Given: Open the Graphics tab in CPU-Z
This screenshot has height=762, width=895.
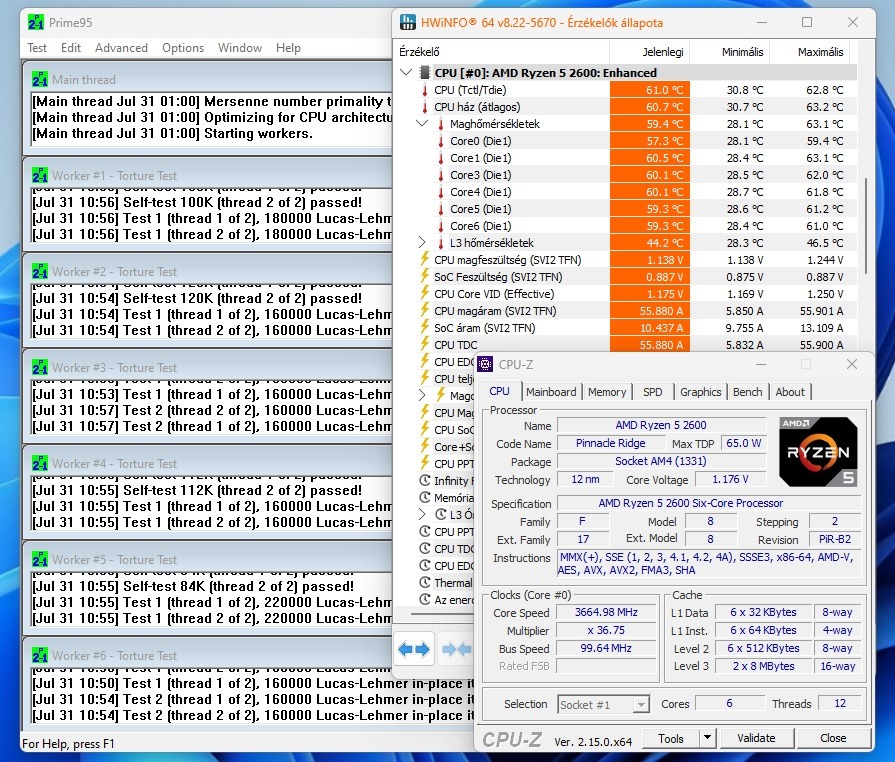Looking at the screenshot, I should point(700,392).
